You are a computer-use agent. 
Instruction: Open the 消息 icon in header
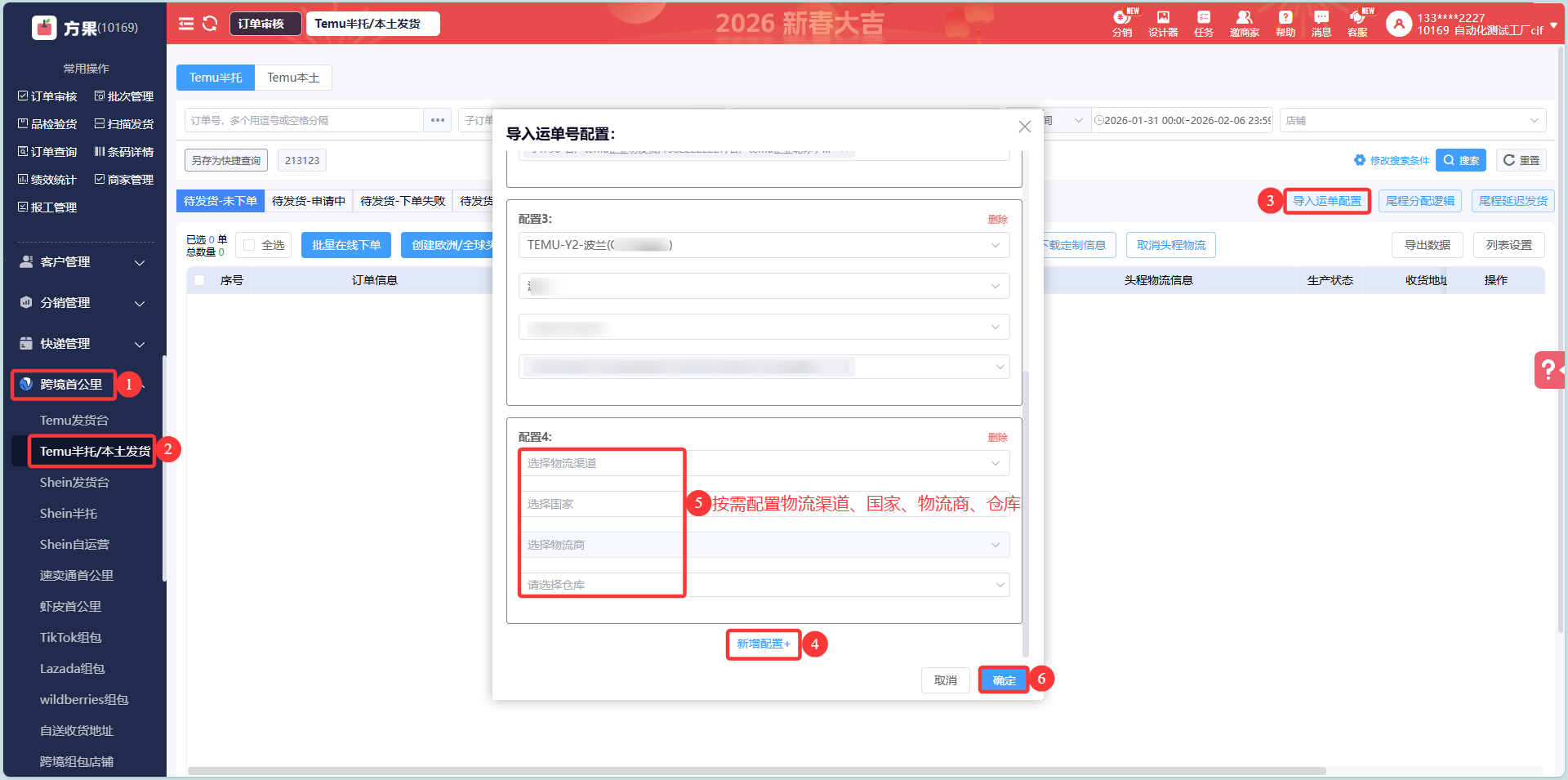pos(1321,23)
